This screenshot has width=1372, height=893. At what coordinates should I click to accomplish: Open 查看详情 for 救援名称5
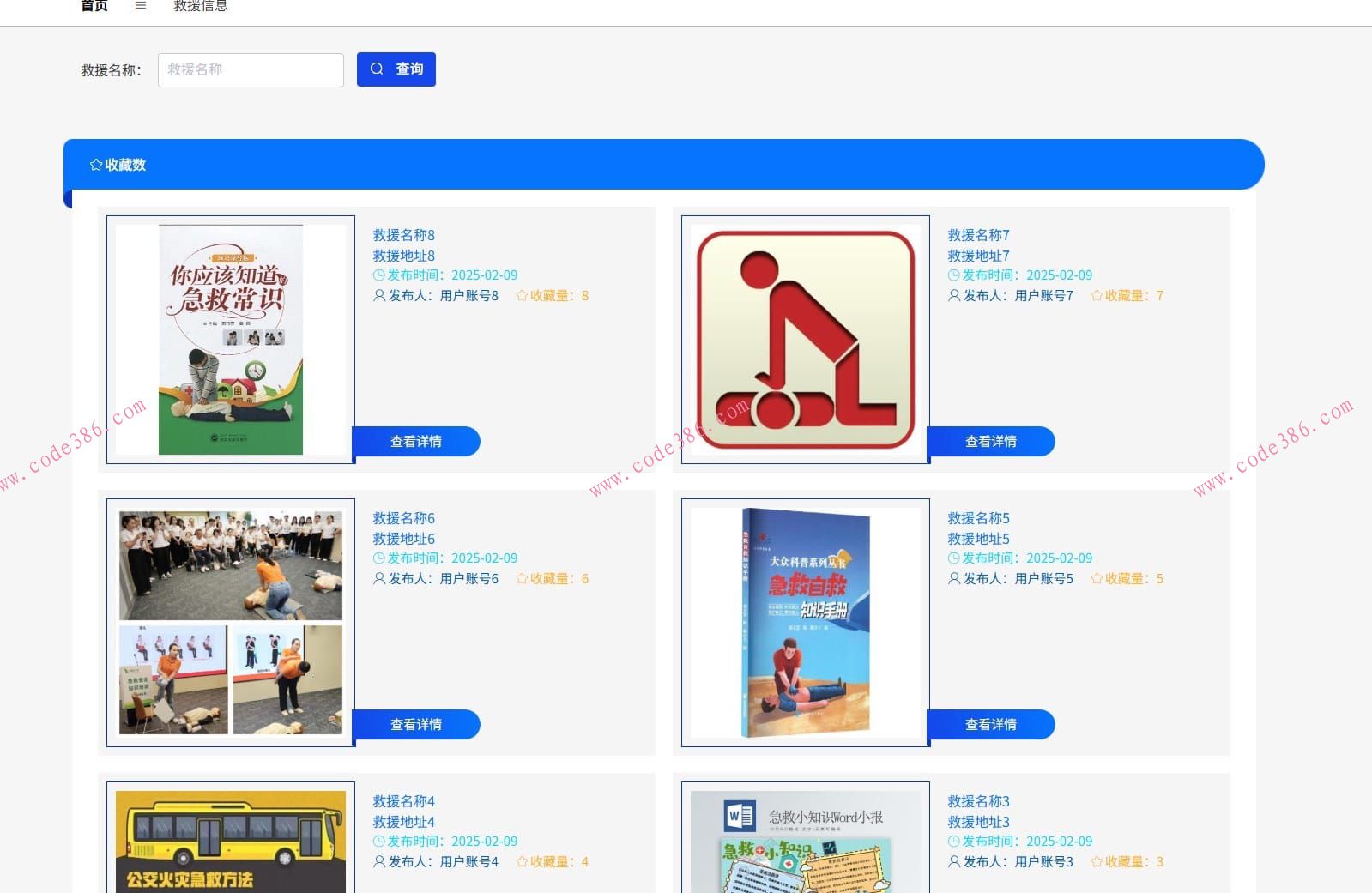click(x=991, y=724)
